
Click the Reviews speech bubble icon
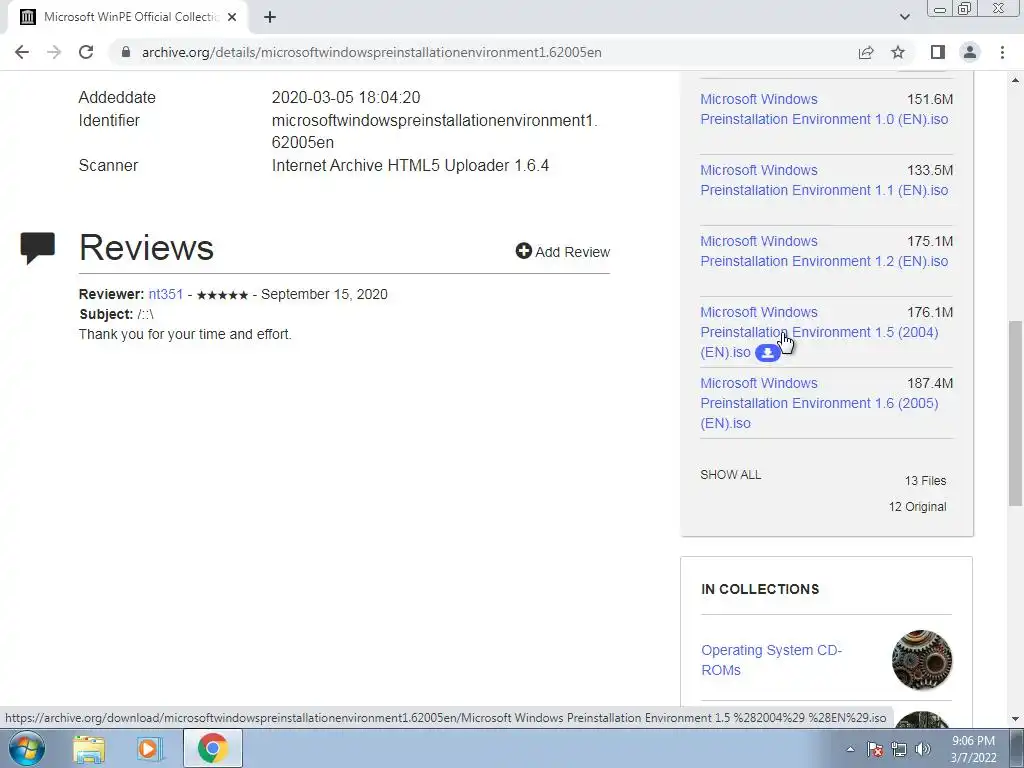point(37,248)
